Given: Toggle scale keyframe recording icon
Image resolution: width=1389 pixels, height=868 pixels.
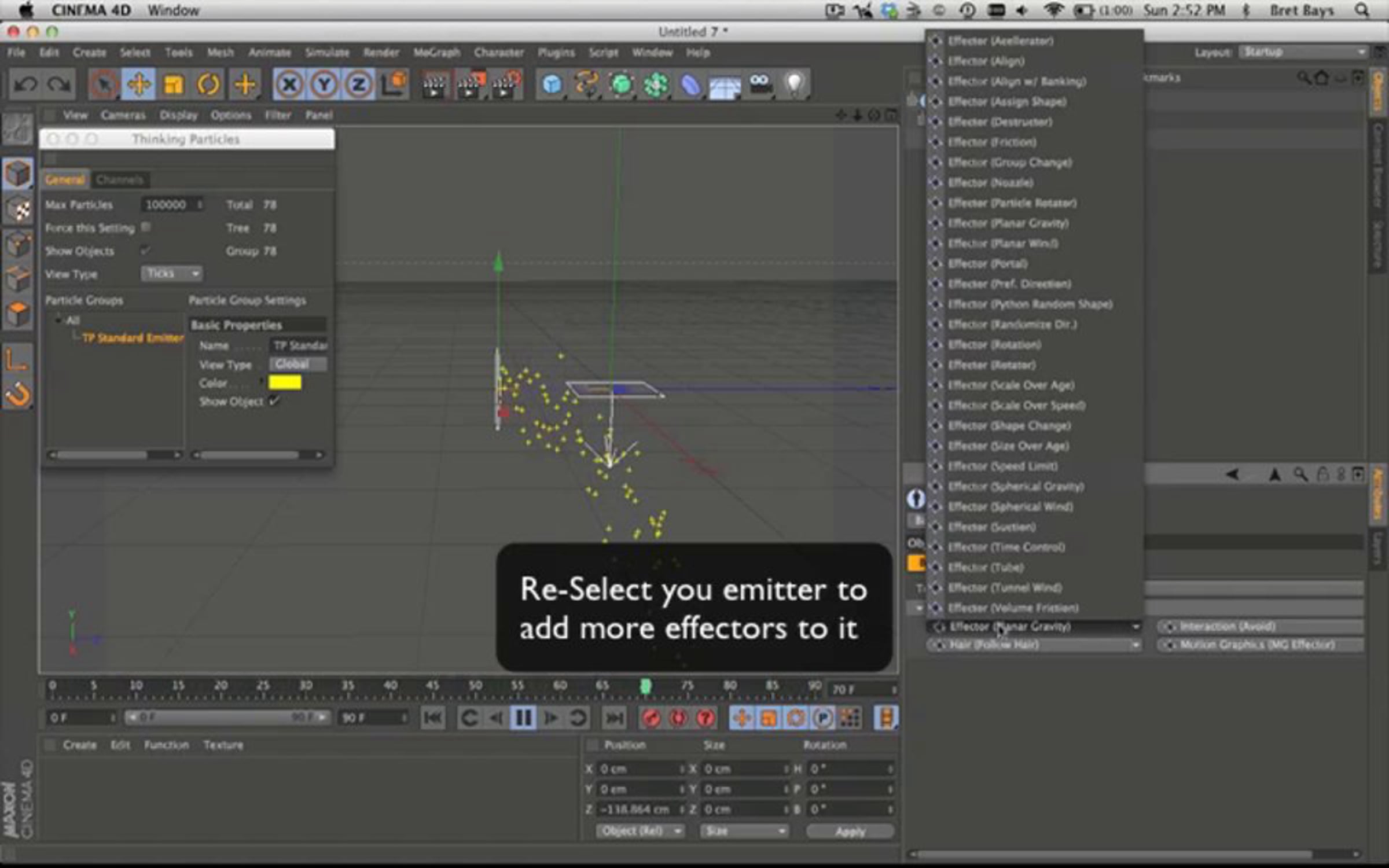Looking at the screenshot, I should [x=769, y=718].
